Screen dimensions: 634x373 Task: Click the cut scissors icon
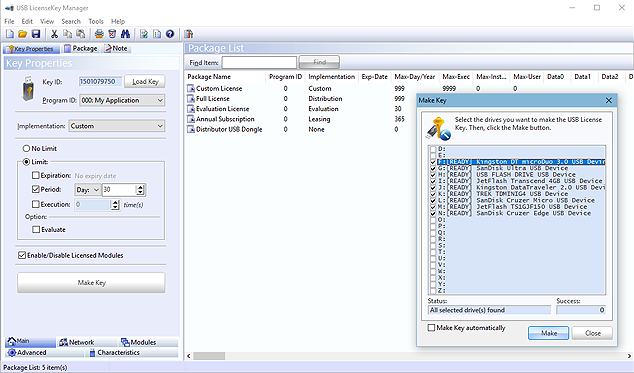tap(54, 34)
